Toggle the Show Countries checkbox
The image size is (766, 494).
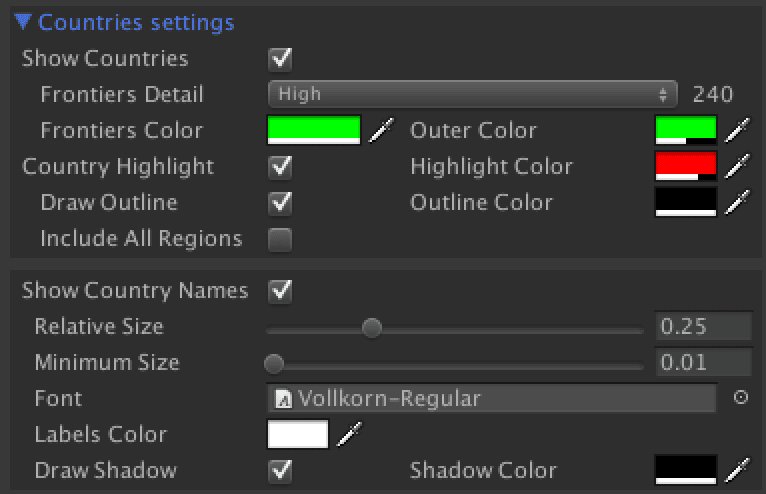tap(281, 58)
